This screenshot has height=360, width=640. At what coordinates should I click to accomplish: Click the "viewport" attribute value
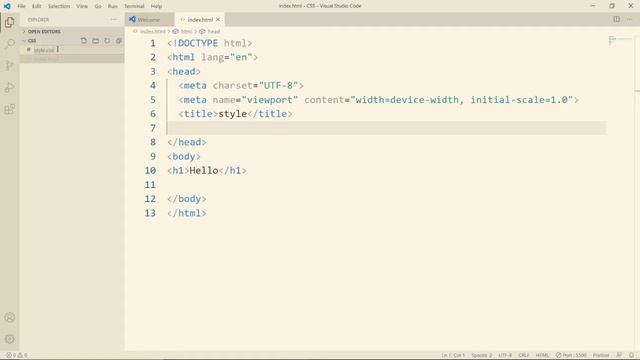pos(270,100)
